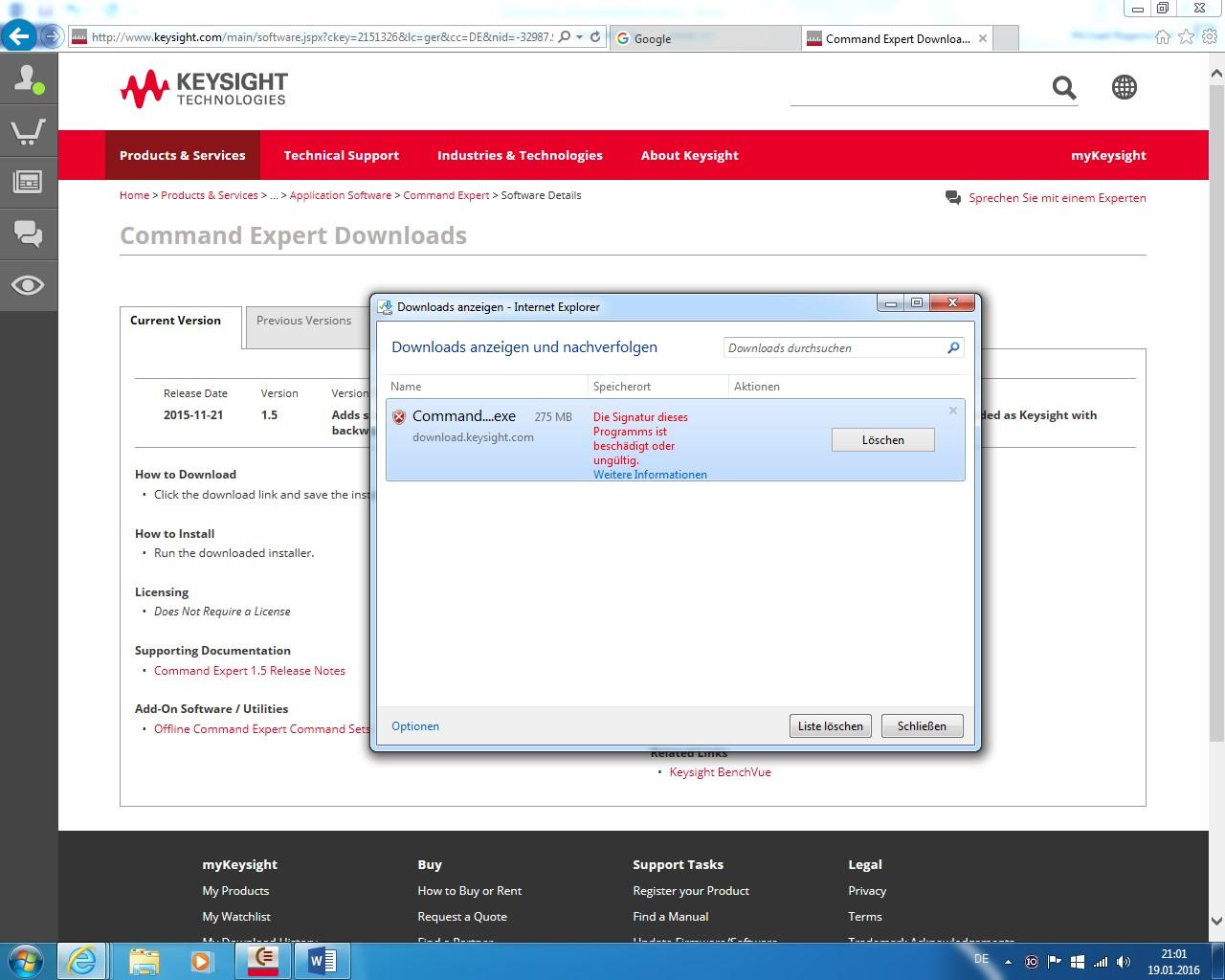Click the shopping cart sidebar icon
Viewport: 1225px width, 980px height.
(x=28, y=131)
